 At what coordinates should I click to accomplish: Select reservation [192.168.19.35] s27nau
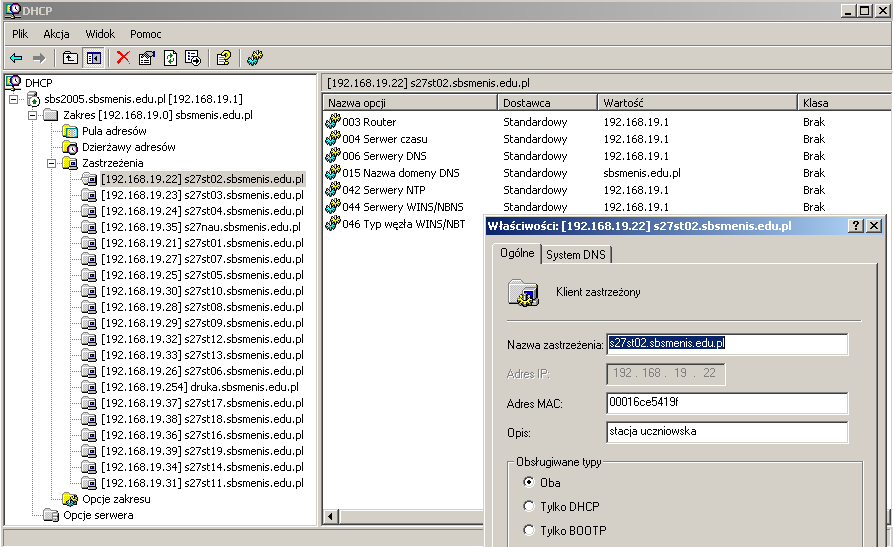[200, 227]
